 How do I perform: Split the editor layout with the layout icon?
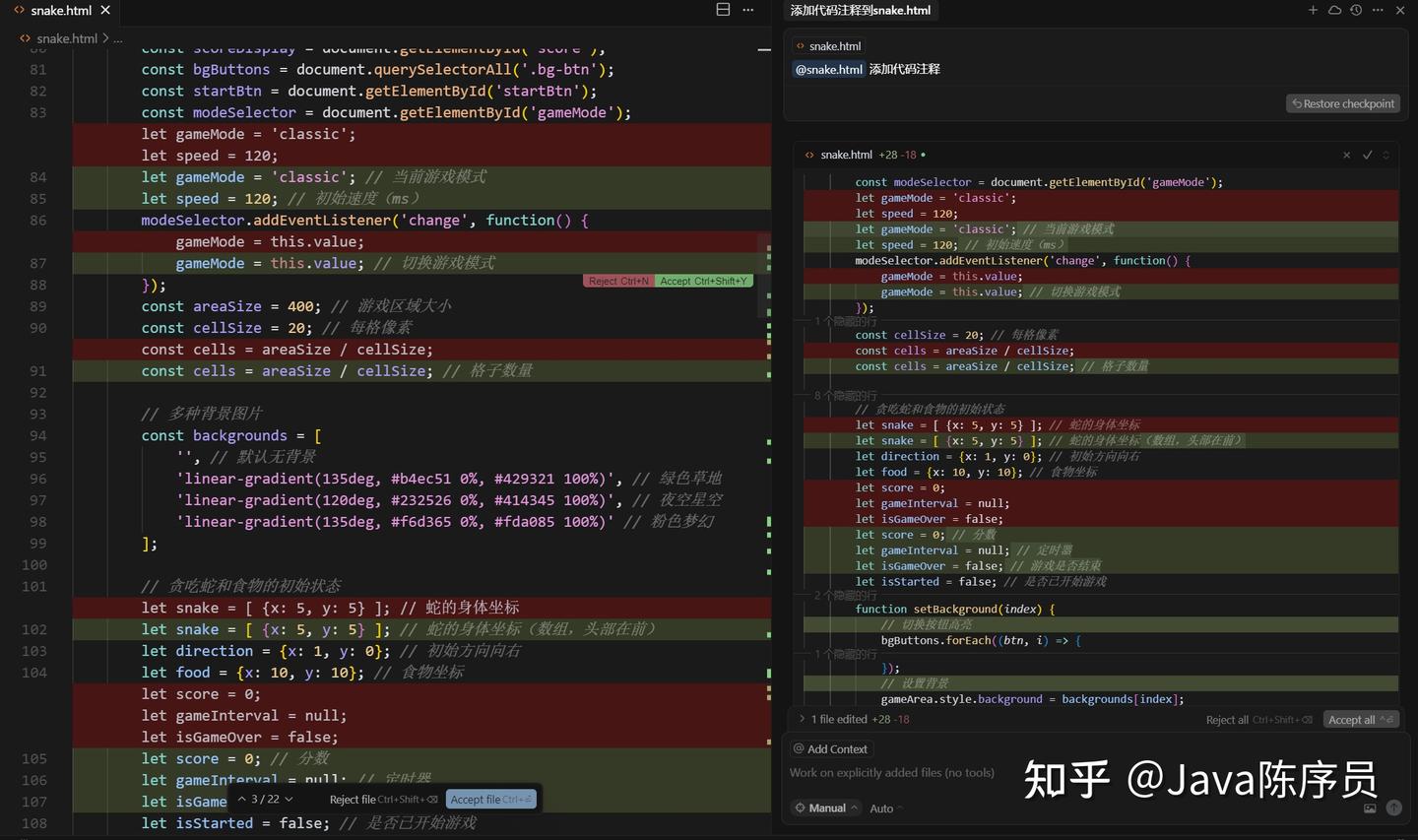[723, 10]
